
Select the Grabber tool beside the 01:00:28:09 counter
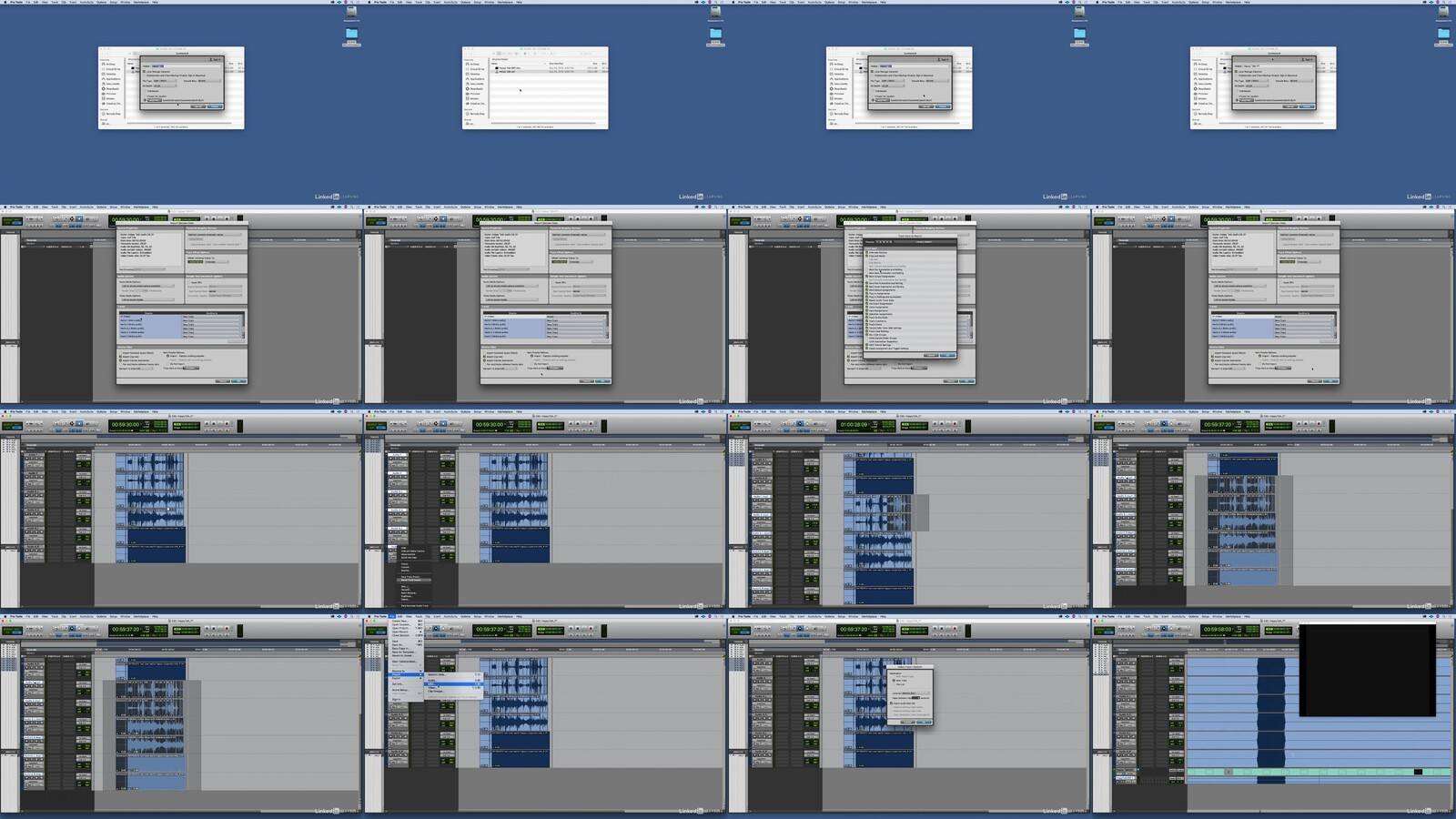[x=807, y=423]
